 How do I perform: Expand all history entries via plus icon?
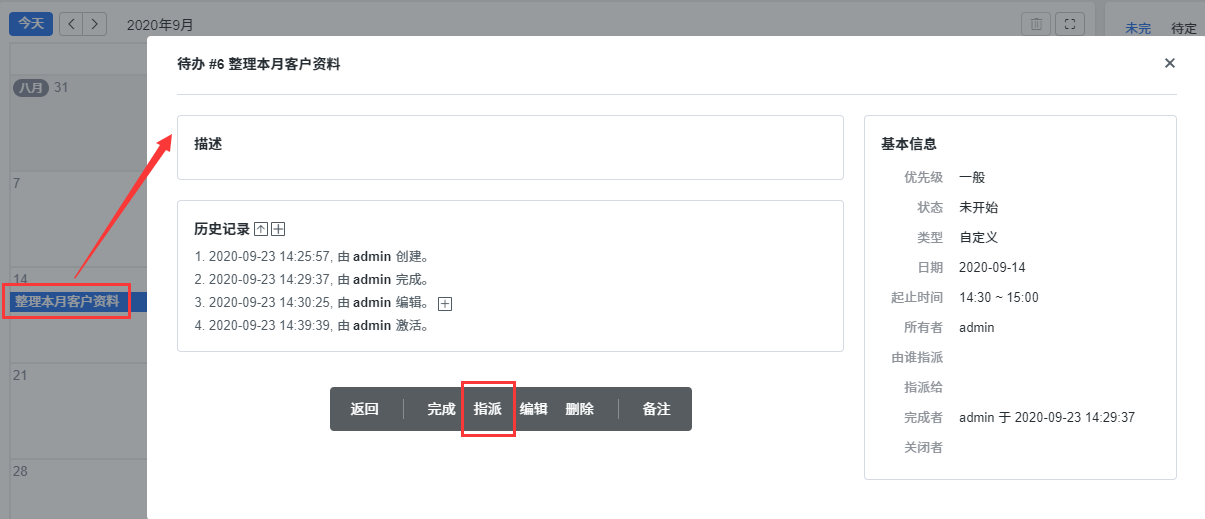click(x=278, y=229)
